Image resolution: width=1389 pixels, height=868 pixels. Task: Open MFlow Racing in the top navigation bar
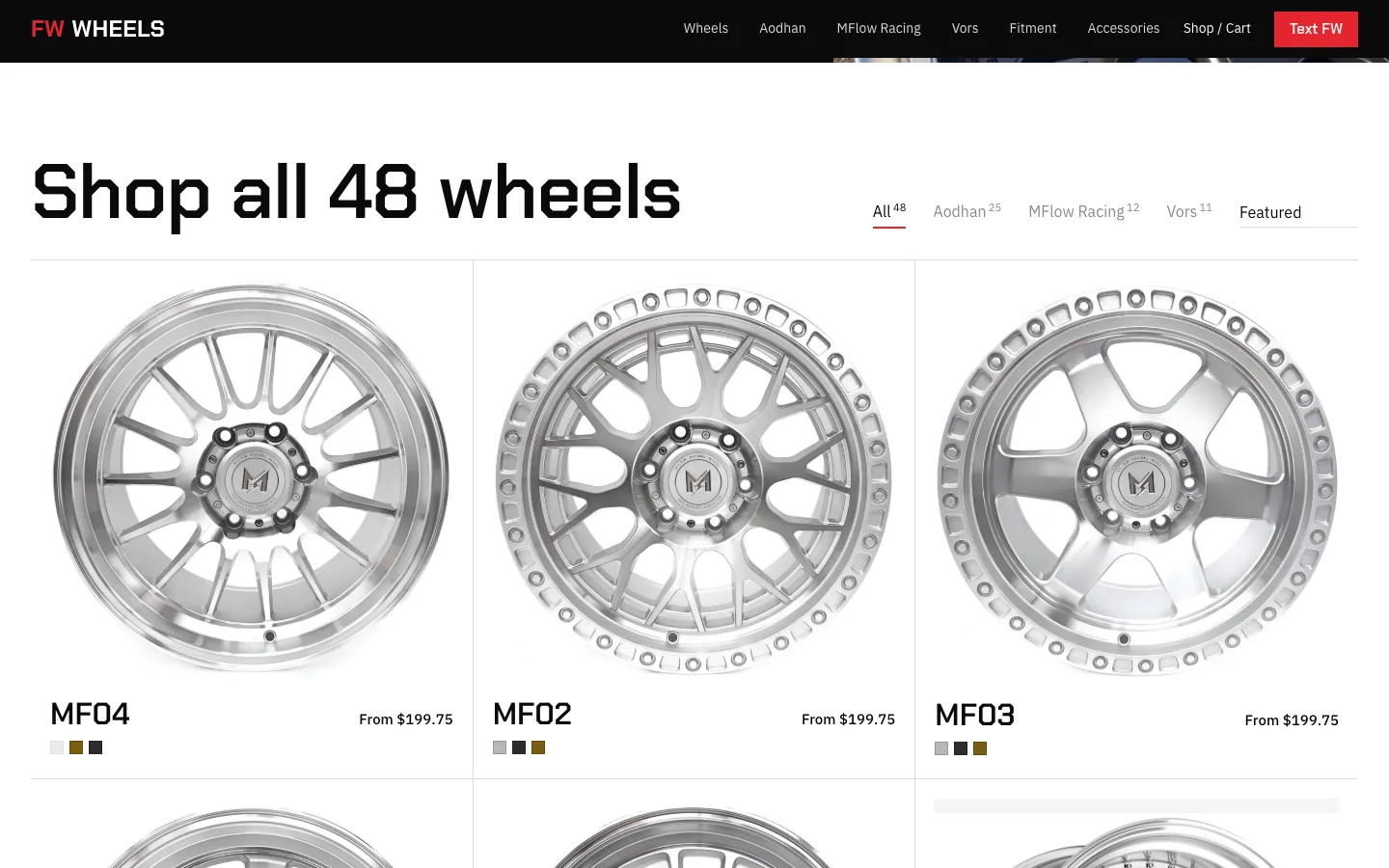(x=879, y=29)
